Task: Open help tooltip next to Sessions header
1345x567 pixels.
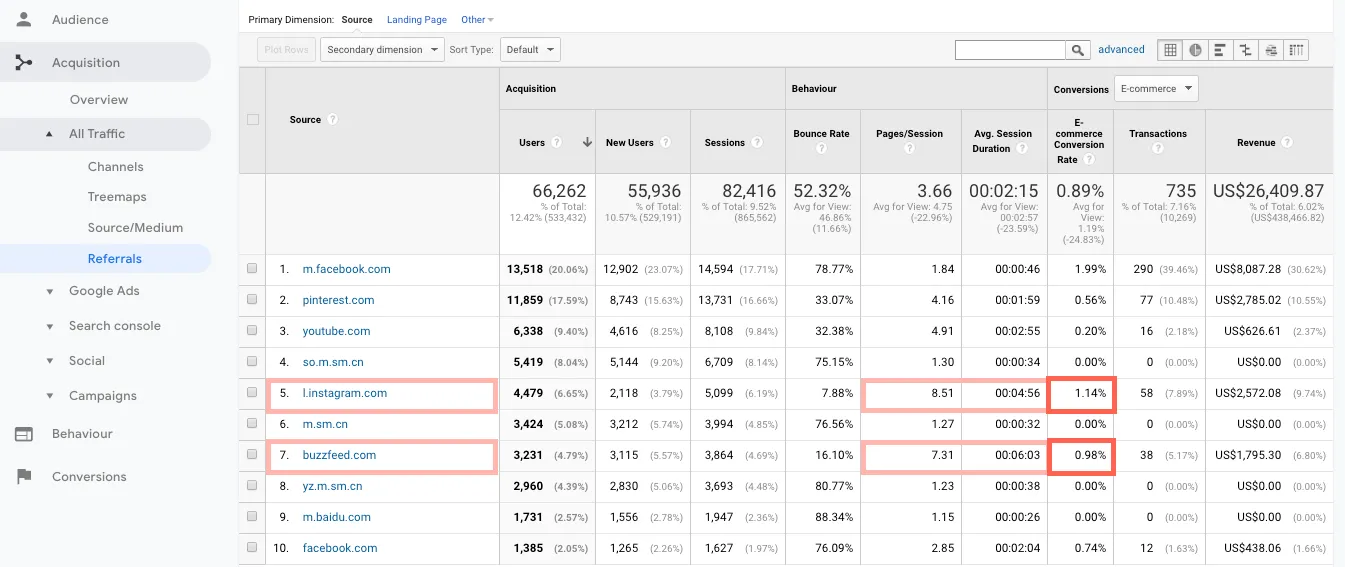Action: 757,143
